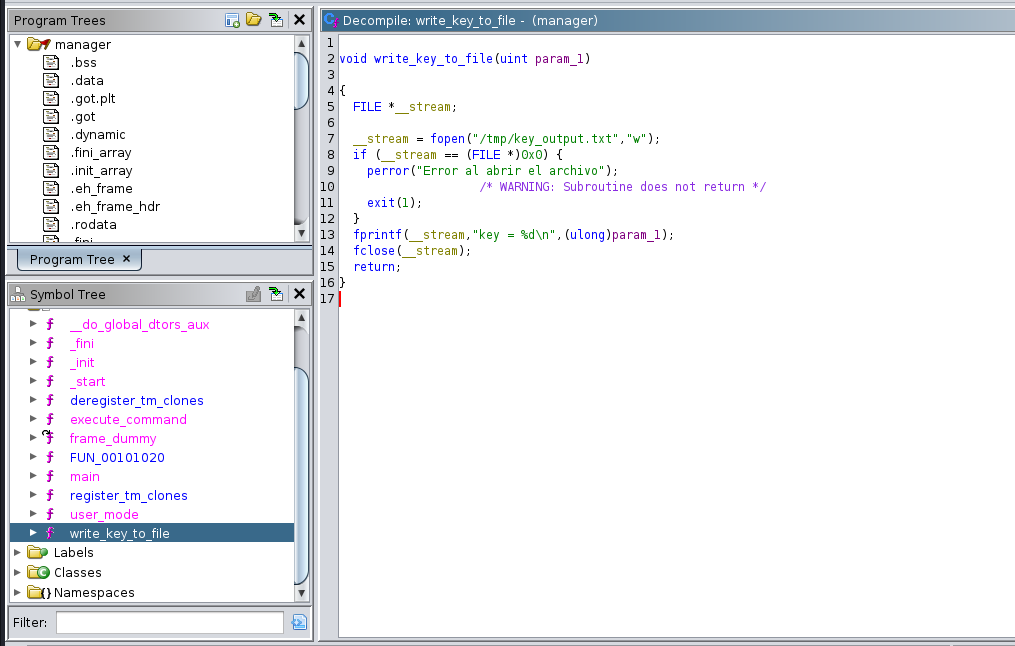Select the _init function
This screenshot has height=646, width=1015.
[82, 362]
